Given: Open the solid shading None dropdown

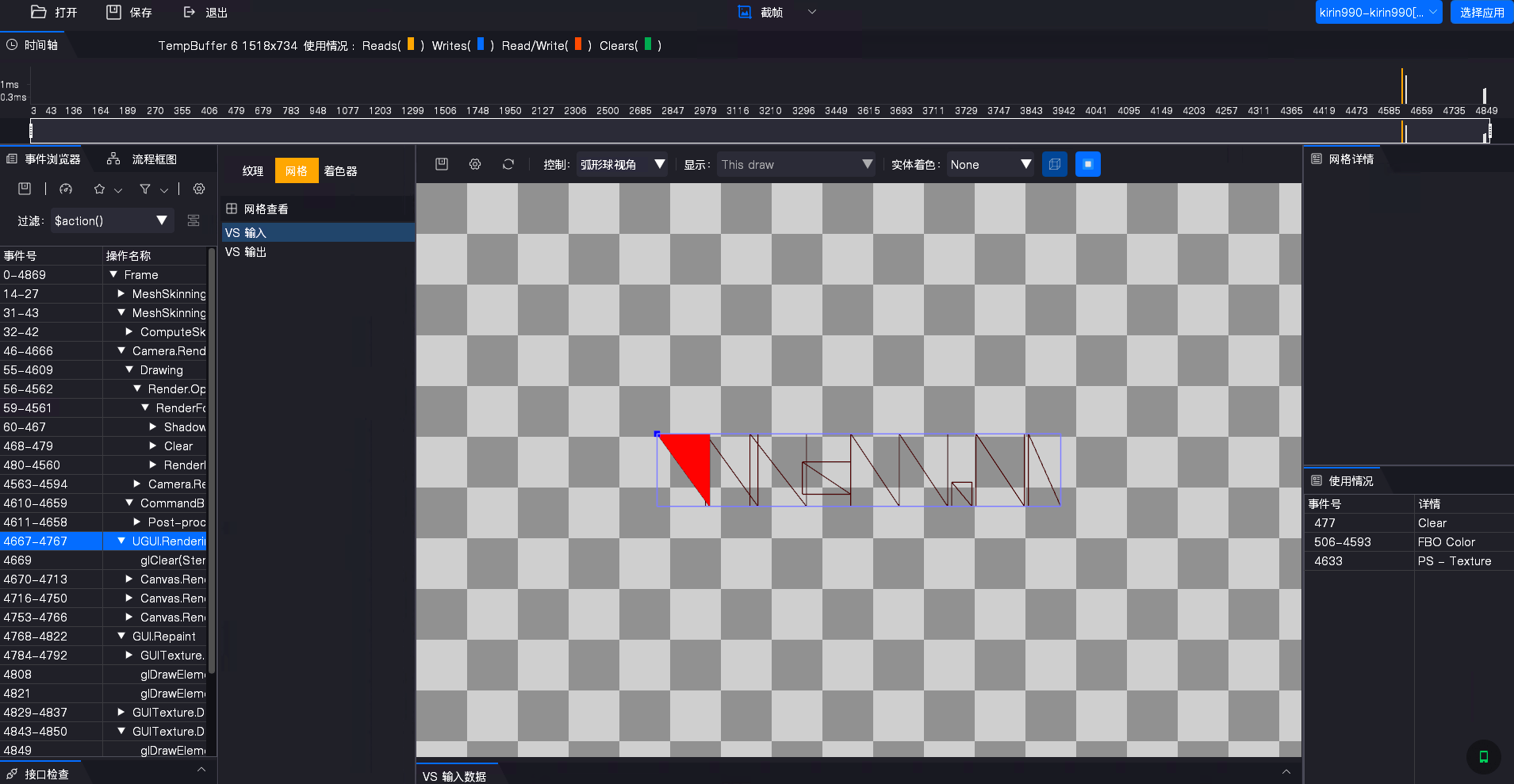Looking at the screenshot, I should pyautogui.click(x=991, y=164).
